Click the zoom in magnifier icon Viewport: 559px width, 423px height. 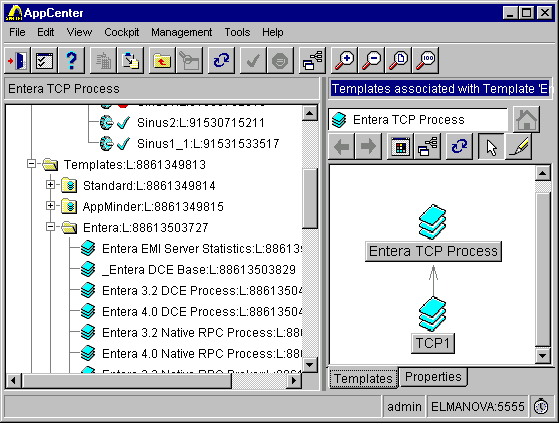click(344, 60)
